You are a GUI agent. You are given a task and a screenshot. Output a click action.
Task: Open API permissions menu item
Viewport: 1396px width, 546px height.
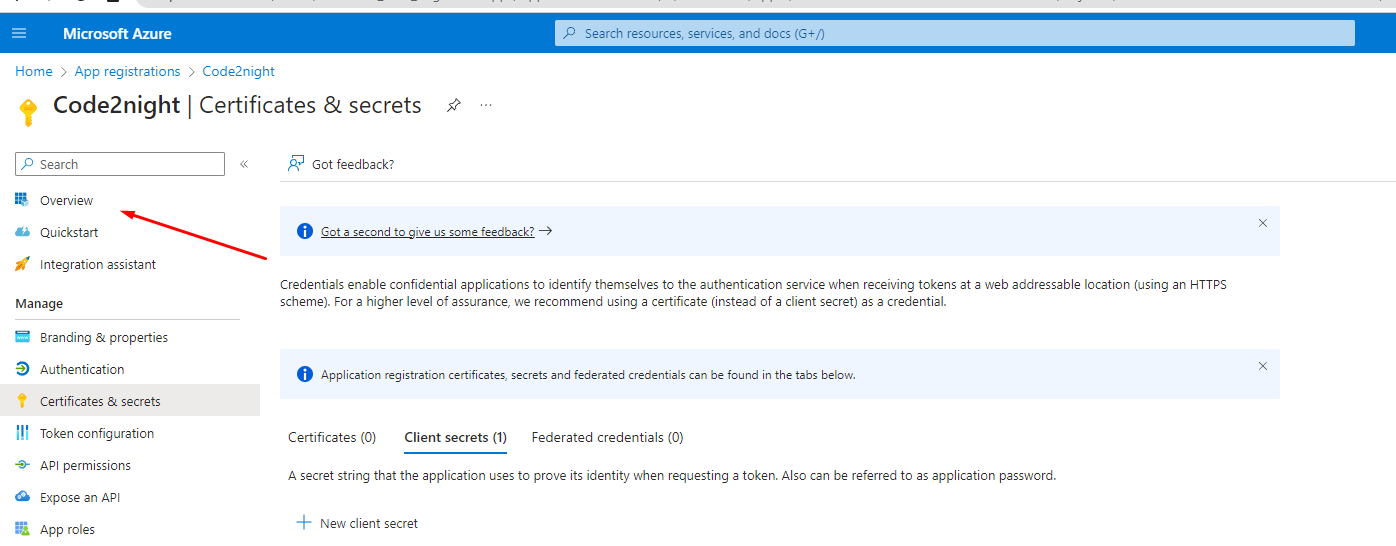coord(85,465)
